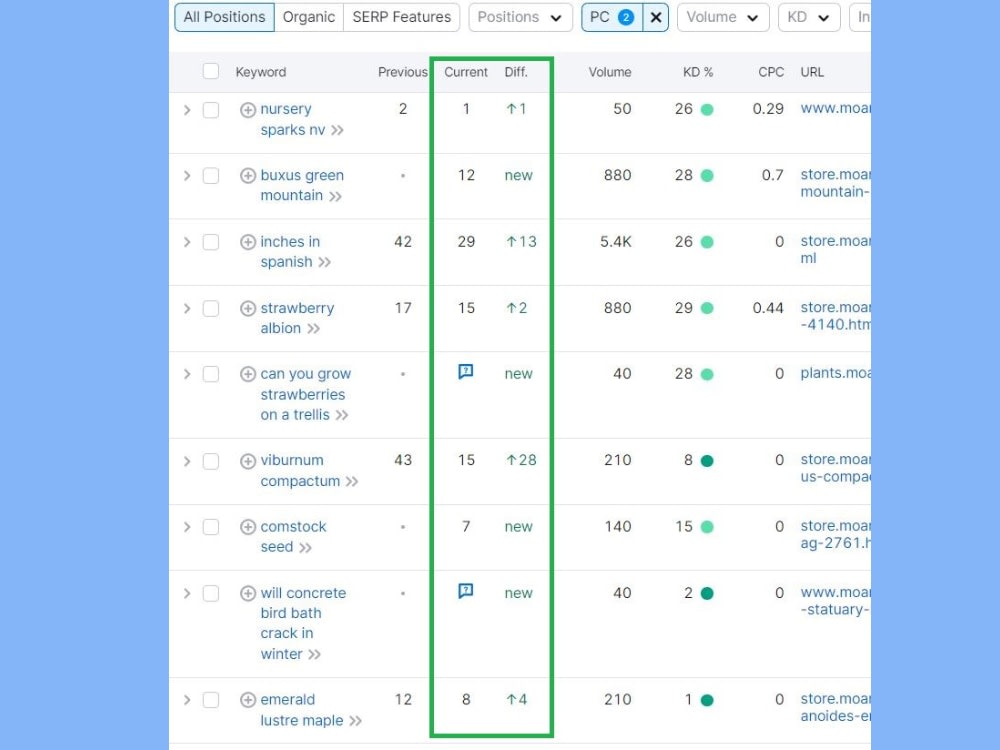Click double-arrow icon after emerald lustre maple

356,721
